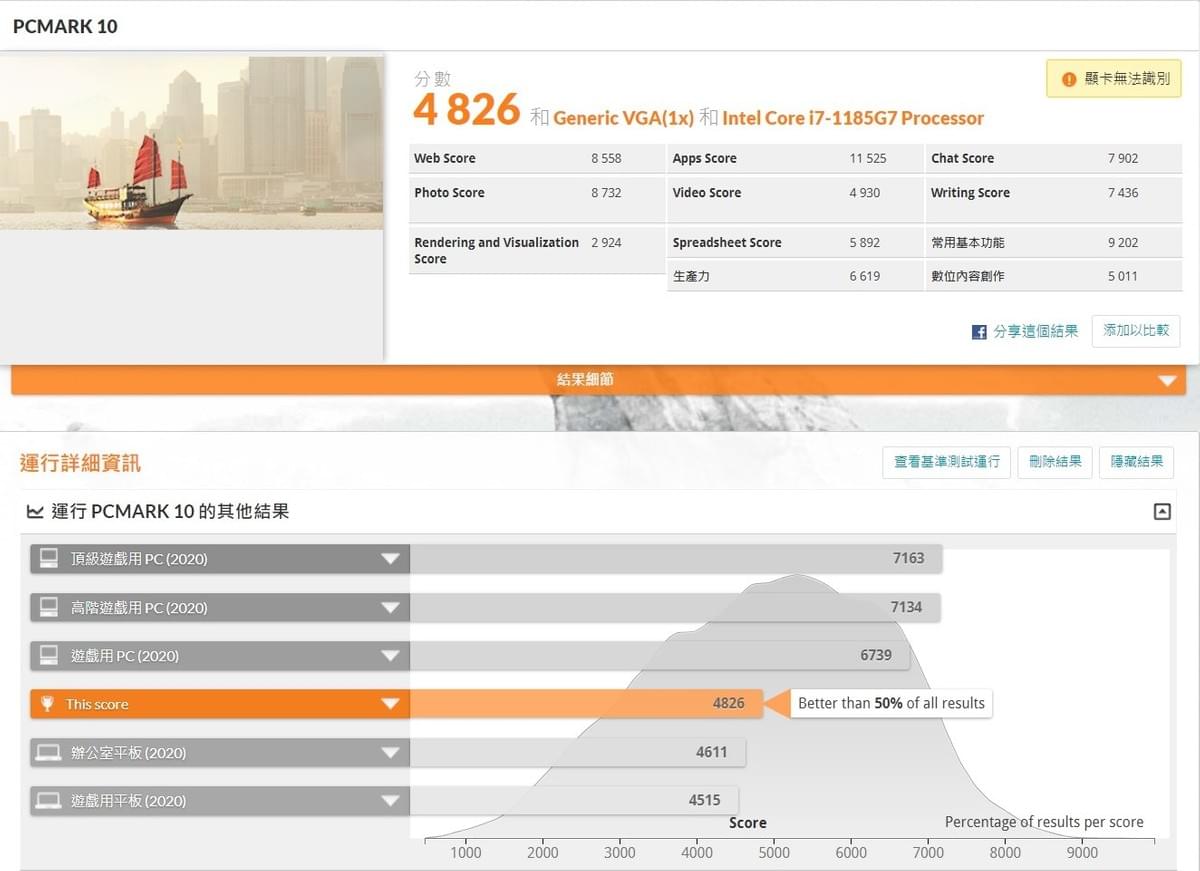Collapse the 運行 PCMARK 10 的其他結果 panel
The height and width of the screenshot is (871, 1200).
1162,512
